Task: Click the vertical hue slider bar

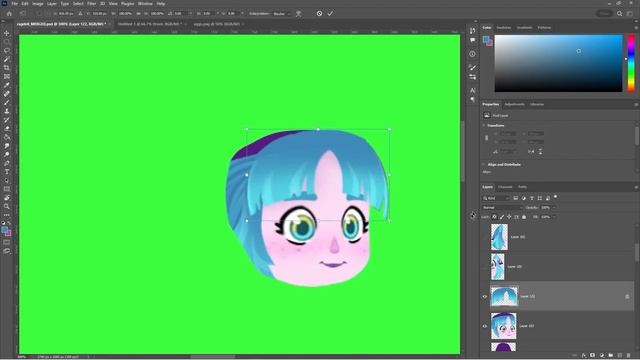Action: (631, 63)
